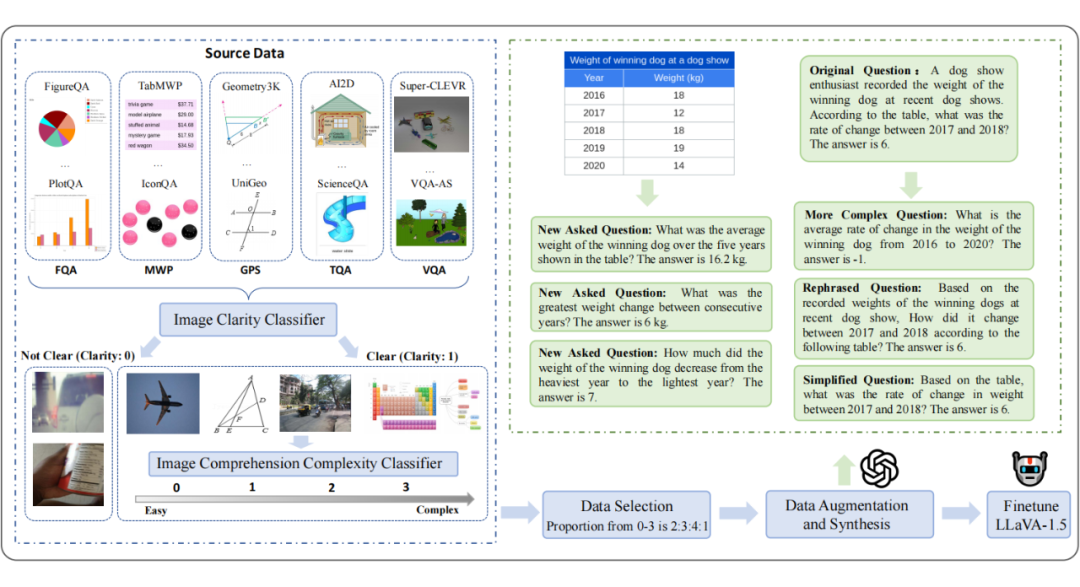Viewport: 1080px width, 587px height.
Task: Select the TabMWP pink table thumbnail
Action: pyautogui.click(x=160, y=125)
